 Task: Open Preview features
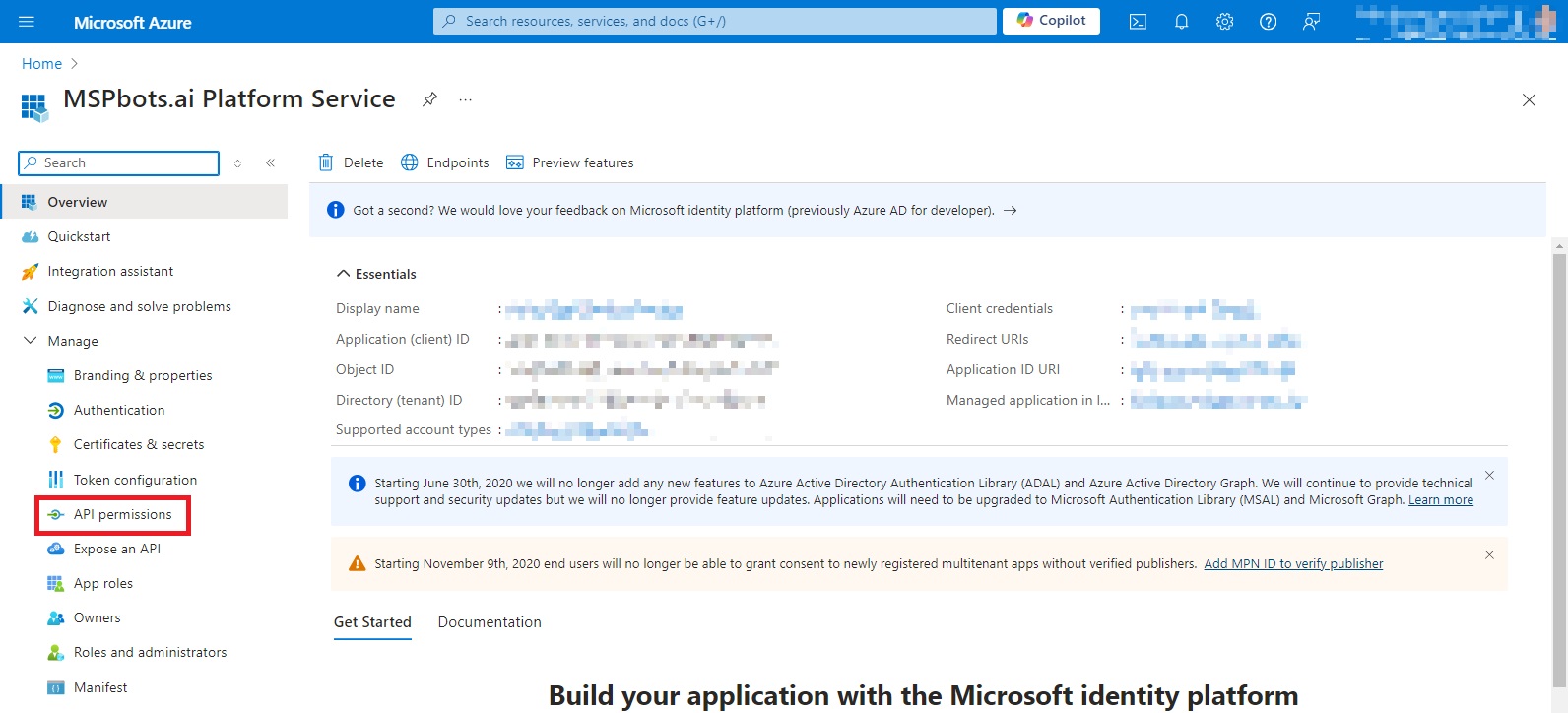pyautogui.click(x=569, y=162)
